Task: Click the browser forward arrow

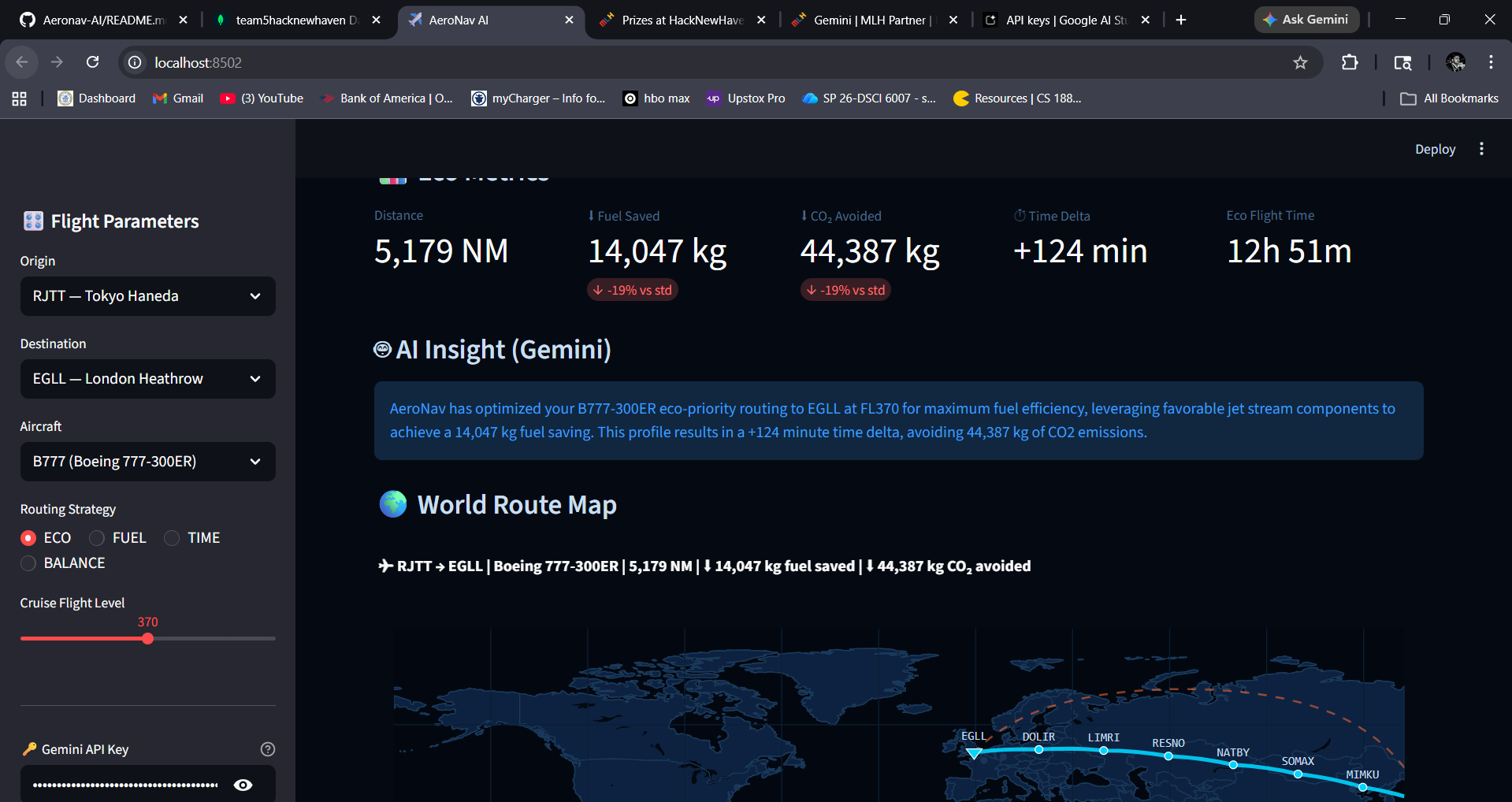Action: coord(57,62)
